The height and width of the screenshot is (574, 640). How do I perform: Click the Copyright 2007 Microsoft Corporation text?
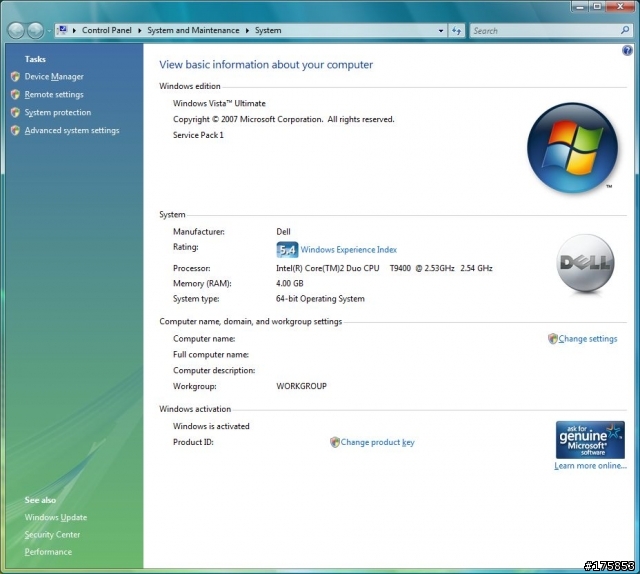click(284, 119)
